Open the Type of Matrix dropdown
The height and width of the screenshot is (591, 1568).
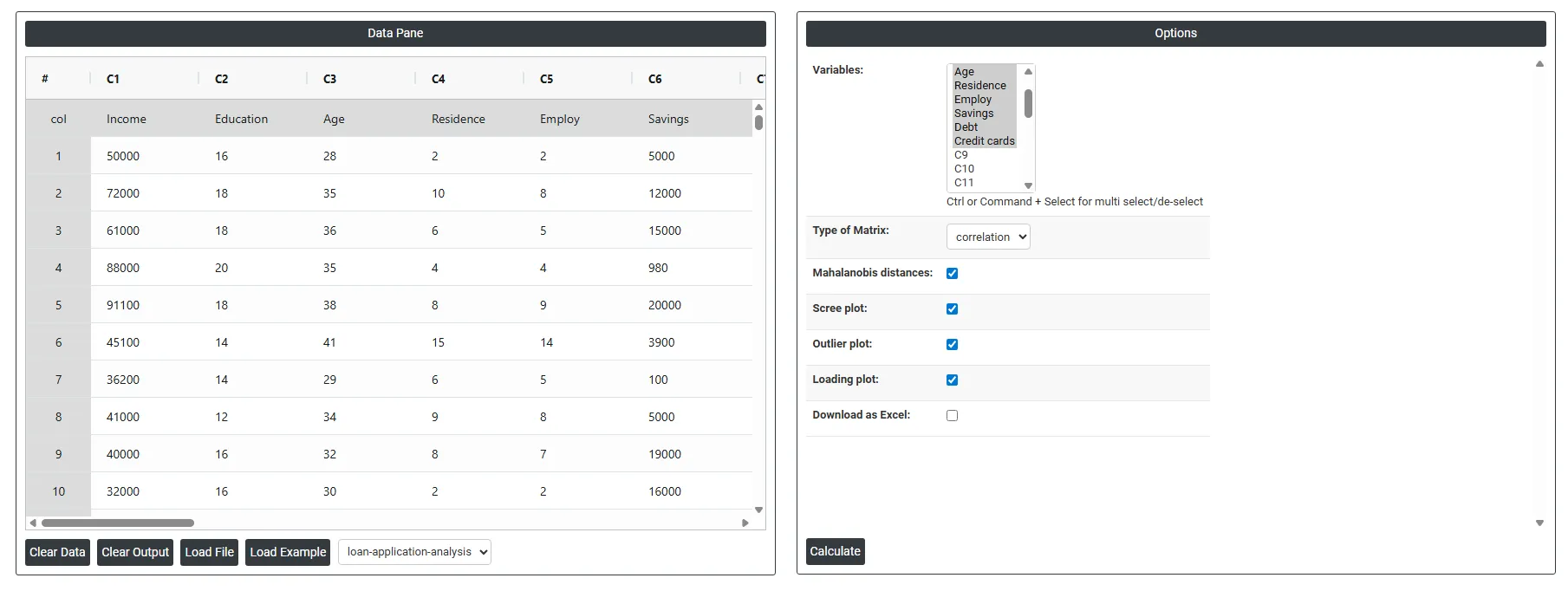coord(988,237)
